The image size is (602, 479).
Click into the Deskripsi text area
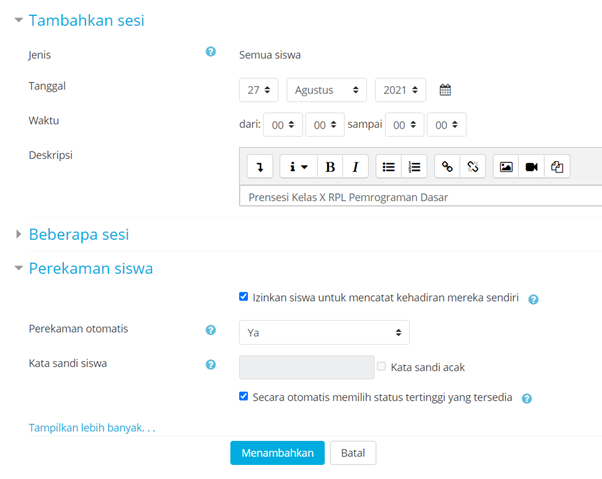(420, 197)
